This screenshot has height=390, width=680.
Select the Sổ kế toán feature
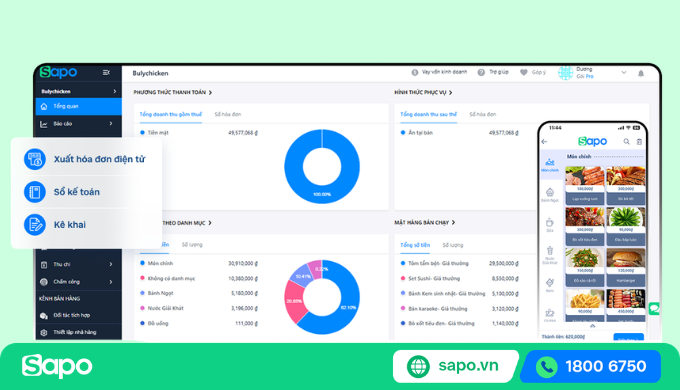(62, 192)
